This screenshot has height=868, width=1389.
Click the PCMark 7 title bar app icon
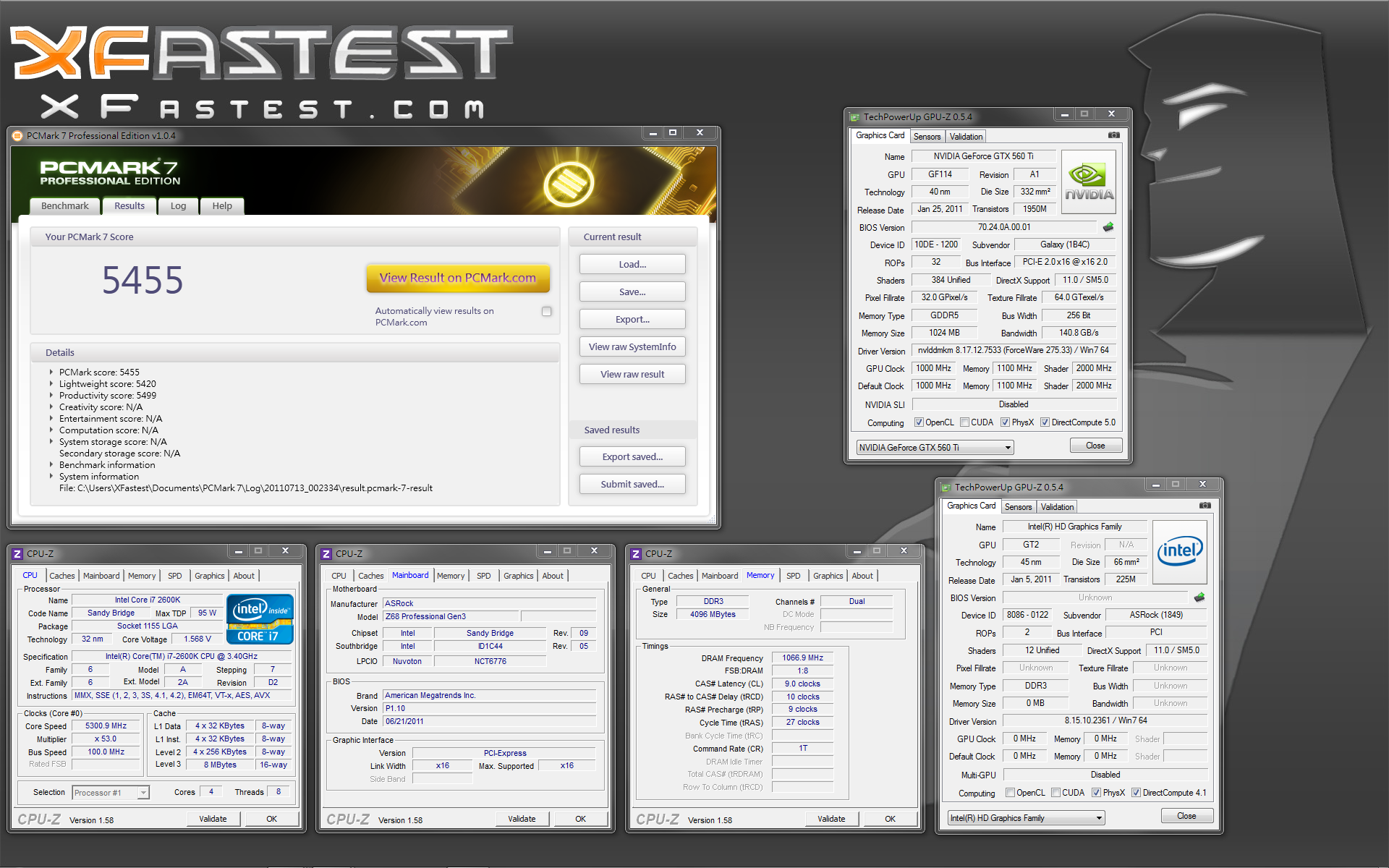(x=17, y=136)
